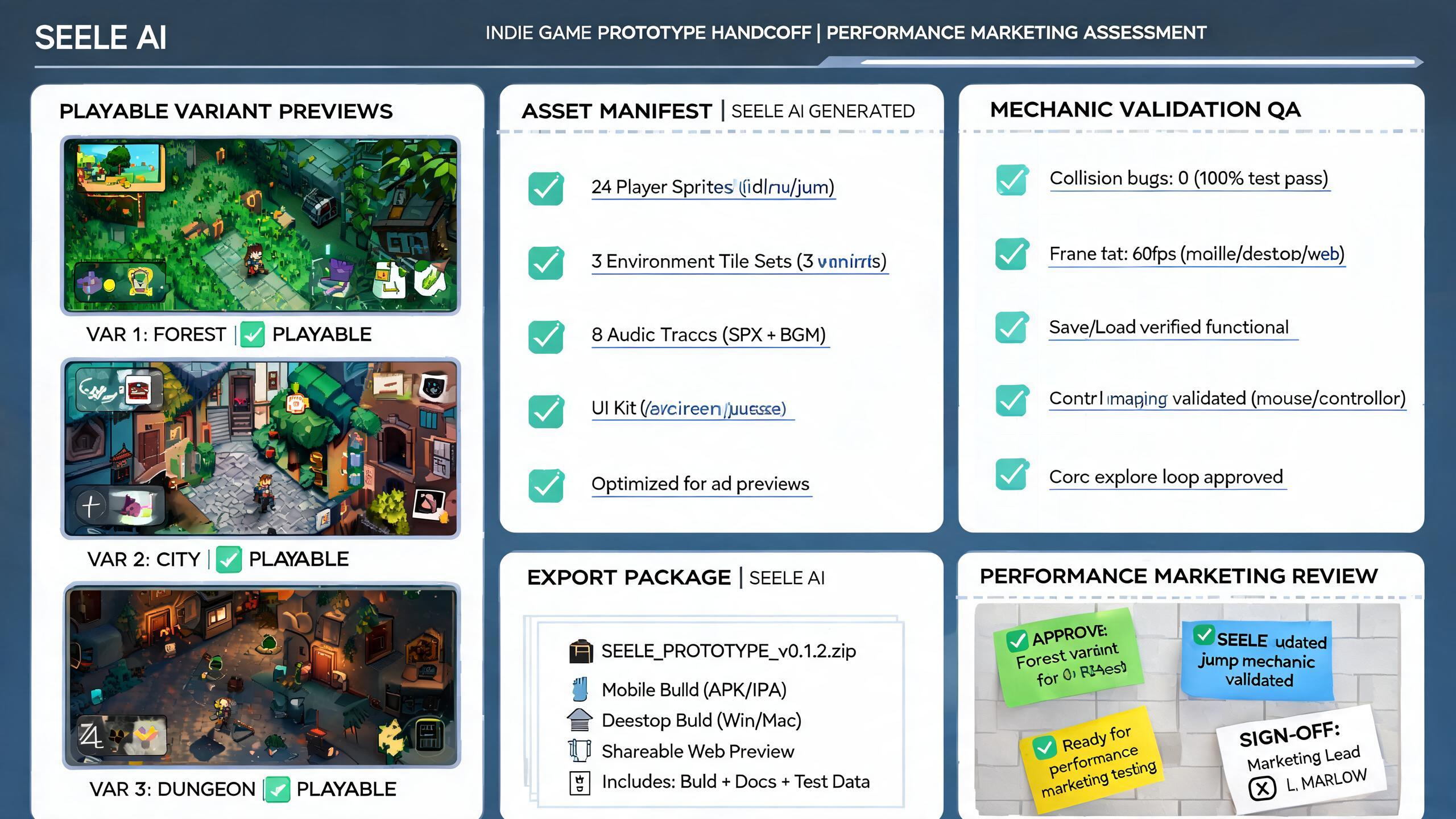Open the Collision bugs: 0 link
Viewport: 1456px width, 819px height.
(1189, 179)
